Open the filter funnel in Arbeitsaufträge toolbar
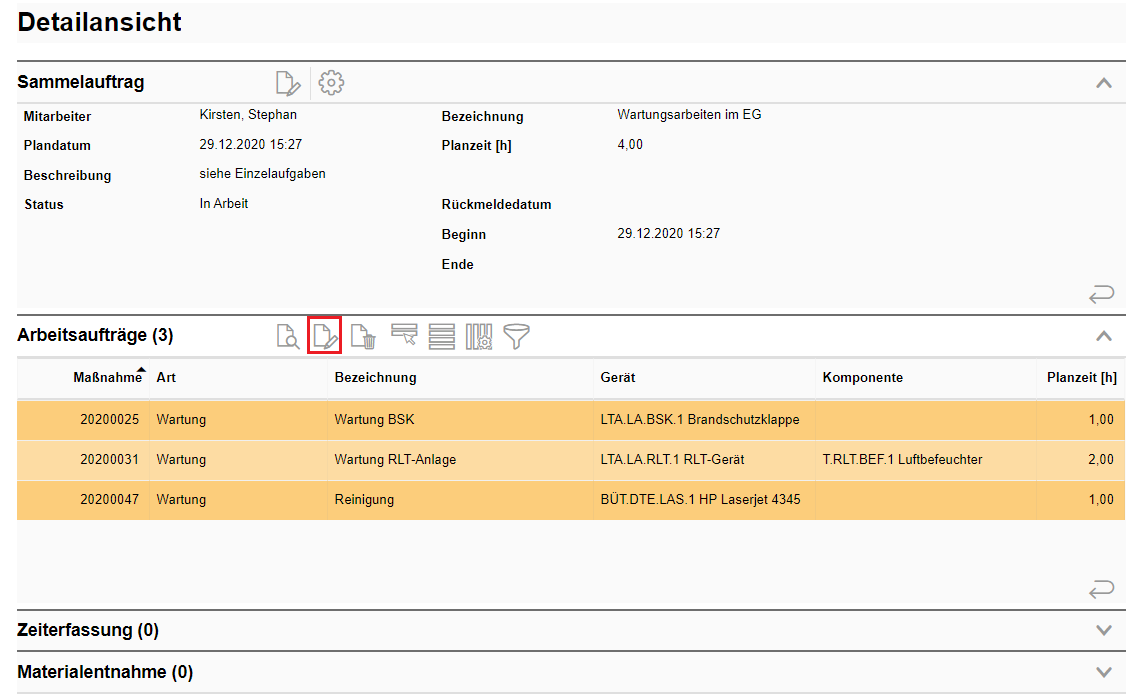The width and height of the screenshot is (1143, 699). coord(516,337)
